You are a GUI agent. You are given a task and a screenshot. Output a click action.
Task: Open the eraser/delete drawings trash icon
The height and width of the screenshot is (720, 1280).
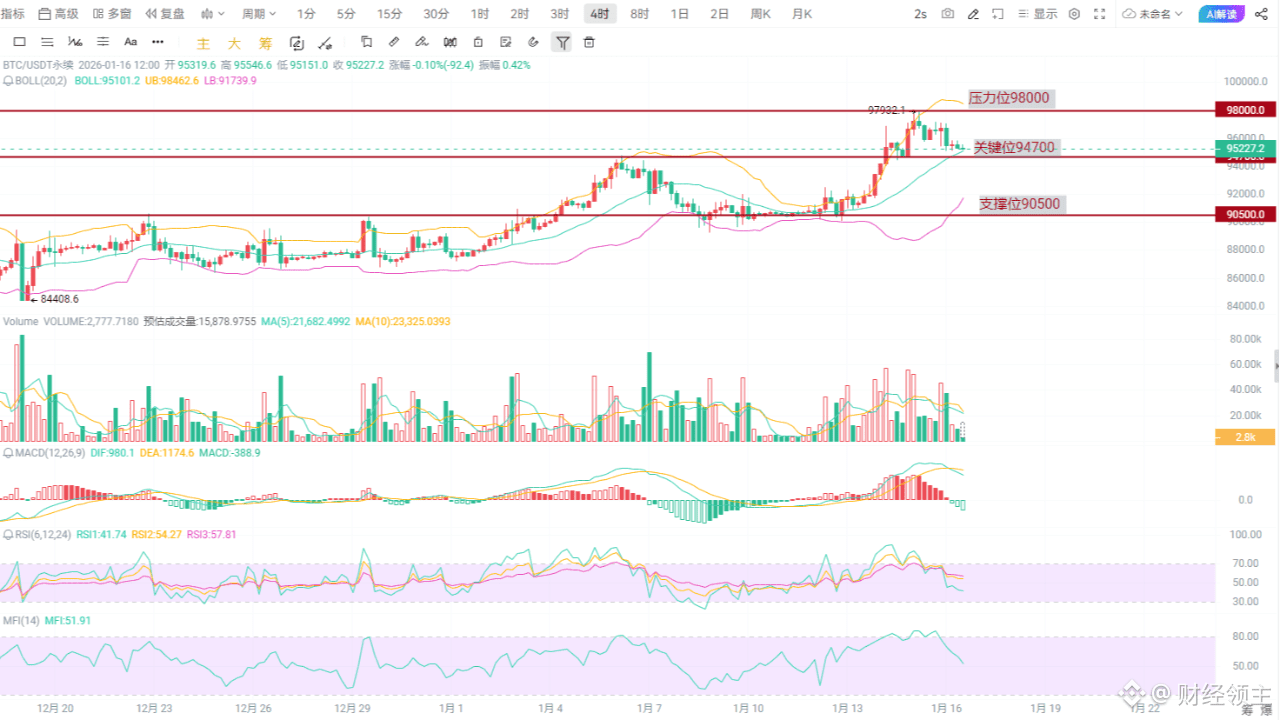[590, 42]
